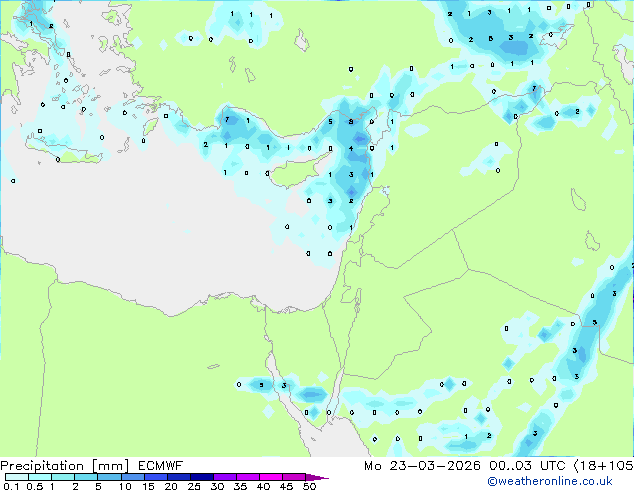Pick the 5–10 mm legend swatch

click(109, 477)
